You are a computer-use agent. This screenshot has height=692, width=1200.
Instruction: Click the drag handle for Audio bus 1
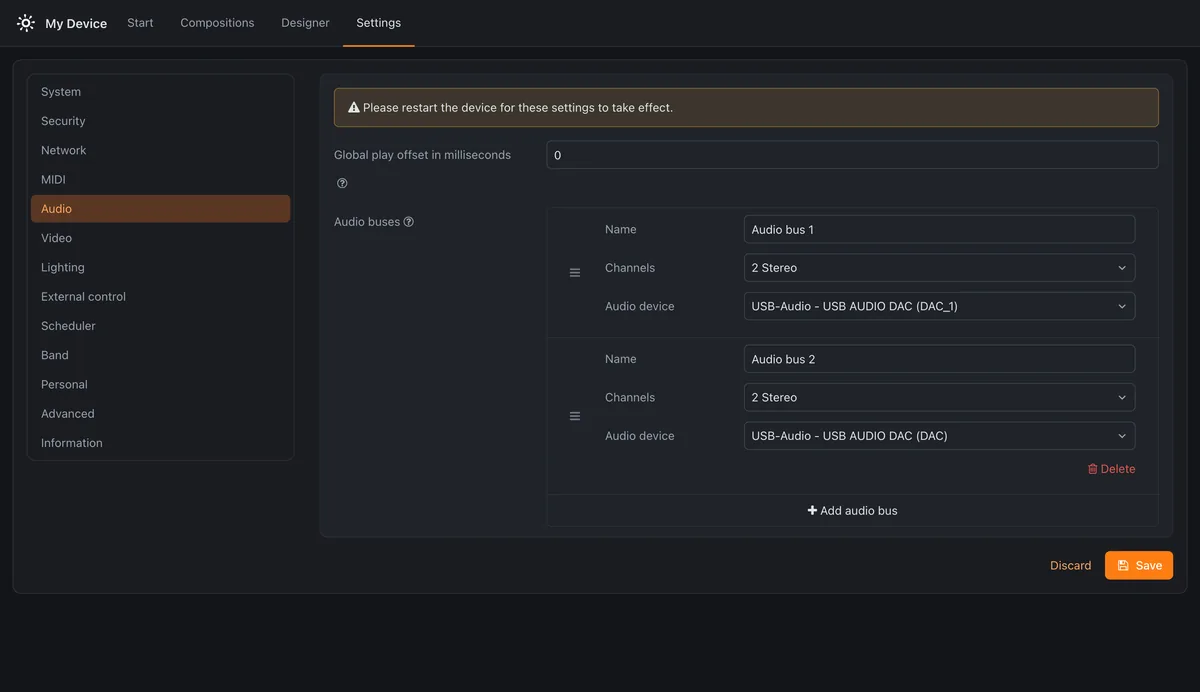pos(575,272)
